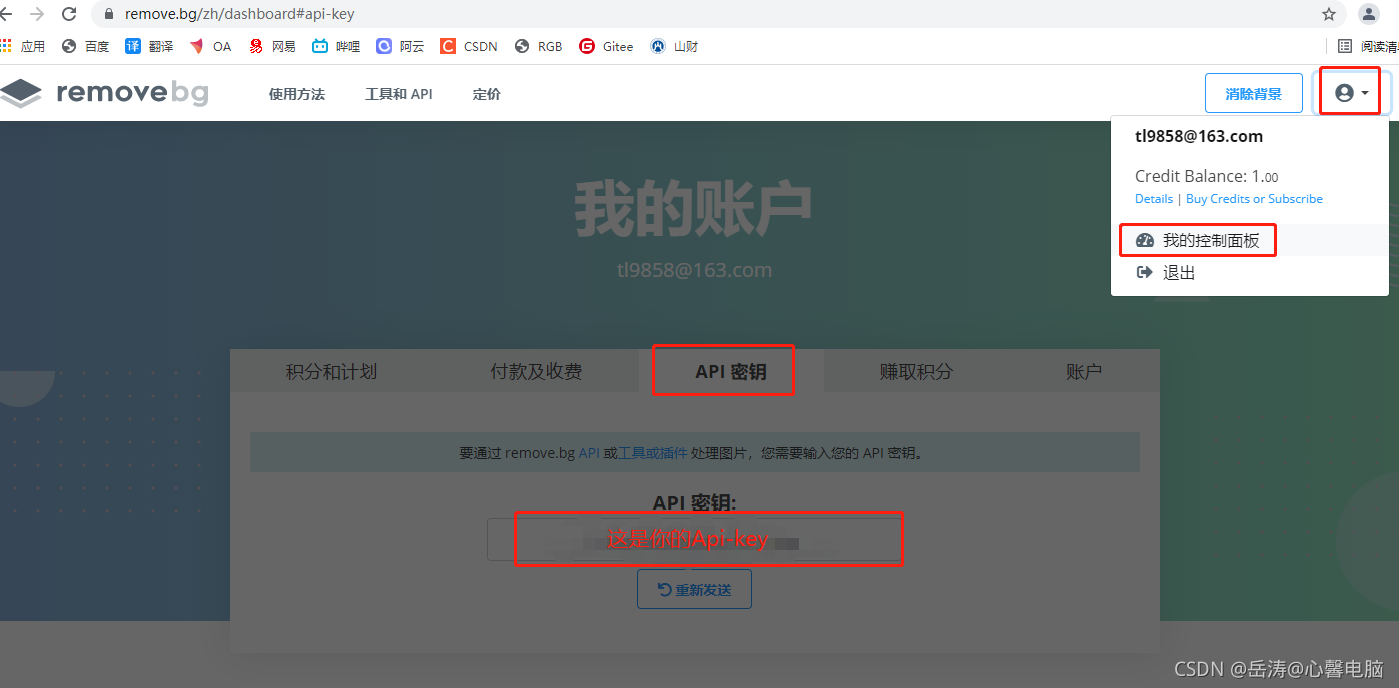Screen dimensions: 1399x688
Task: Bookmark this page with the star icon
Action: click(1329, 14)
